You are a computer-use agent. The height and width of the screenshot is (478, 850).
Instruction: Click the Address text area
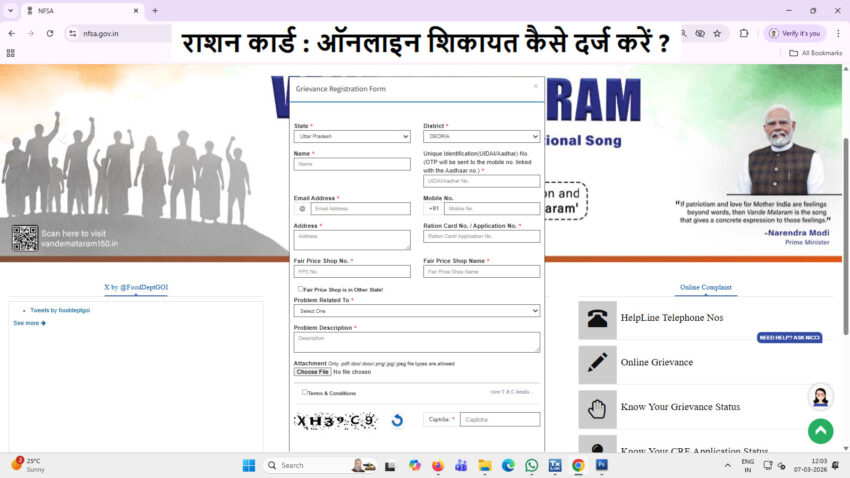(x=352, y=240)
